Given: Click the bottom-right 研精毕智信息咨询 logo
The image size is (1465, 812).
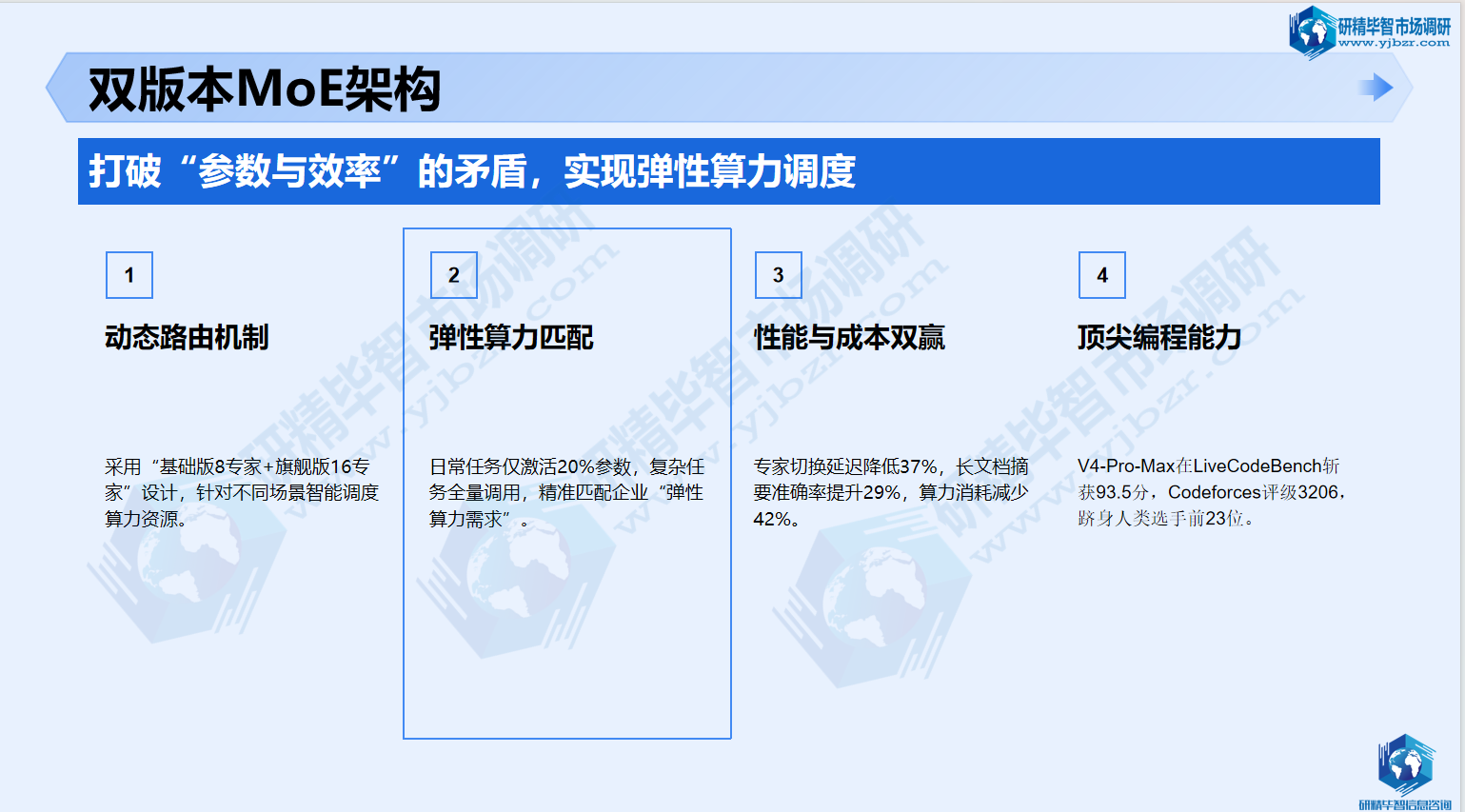Looking at the screenshot, I should pyautogui.click(x=1405, y=772).
